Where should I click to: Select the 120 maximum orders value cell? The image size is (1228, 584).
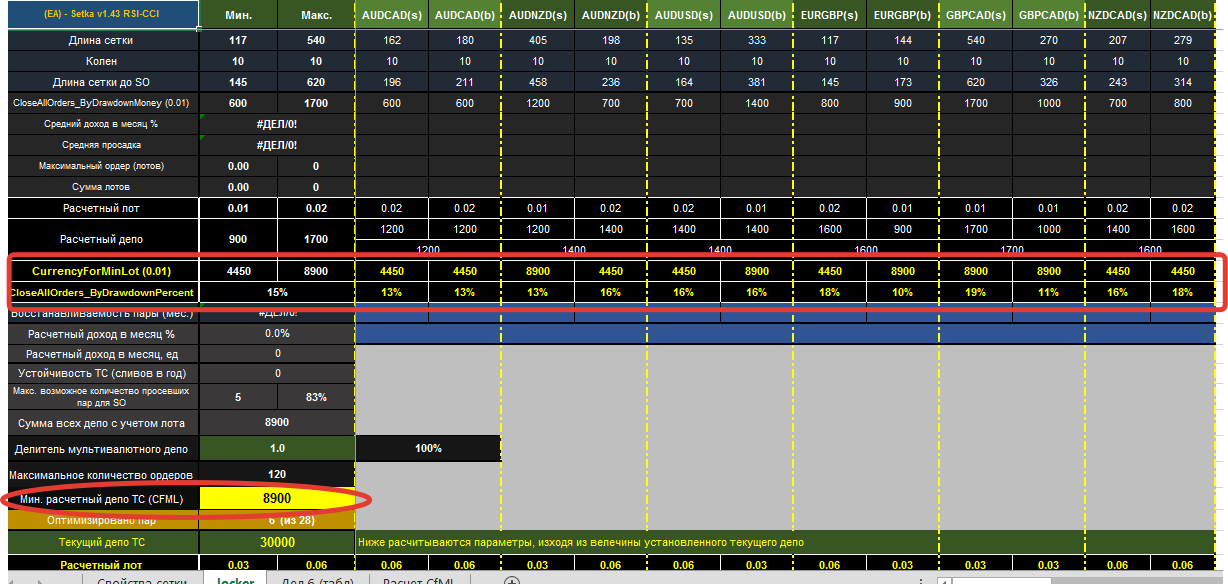(x=277, y=474)
